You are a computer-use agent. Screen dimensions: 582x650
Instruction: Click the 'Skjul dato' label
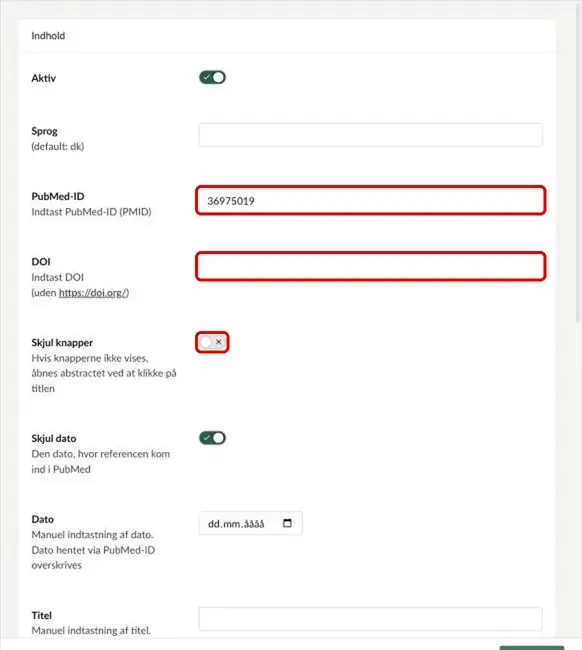coord(54,438)
